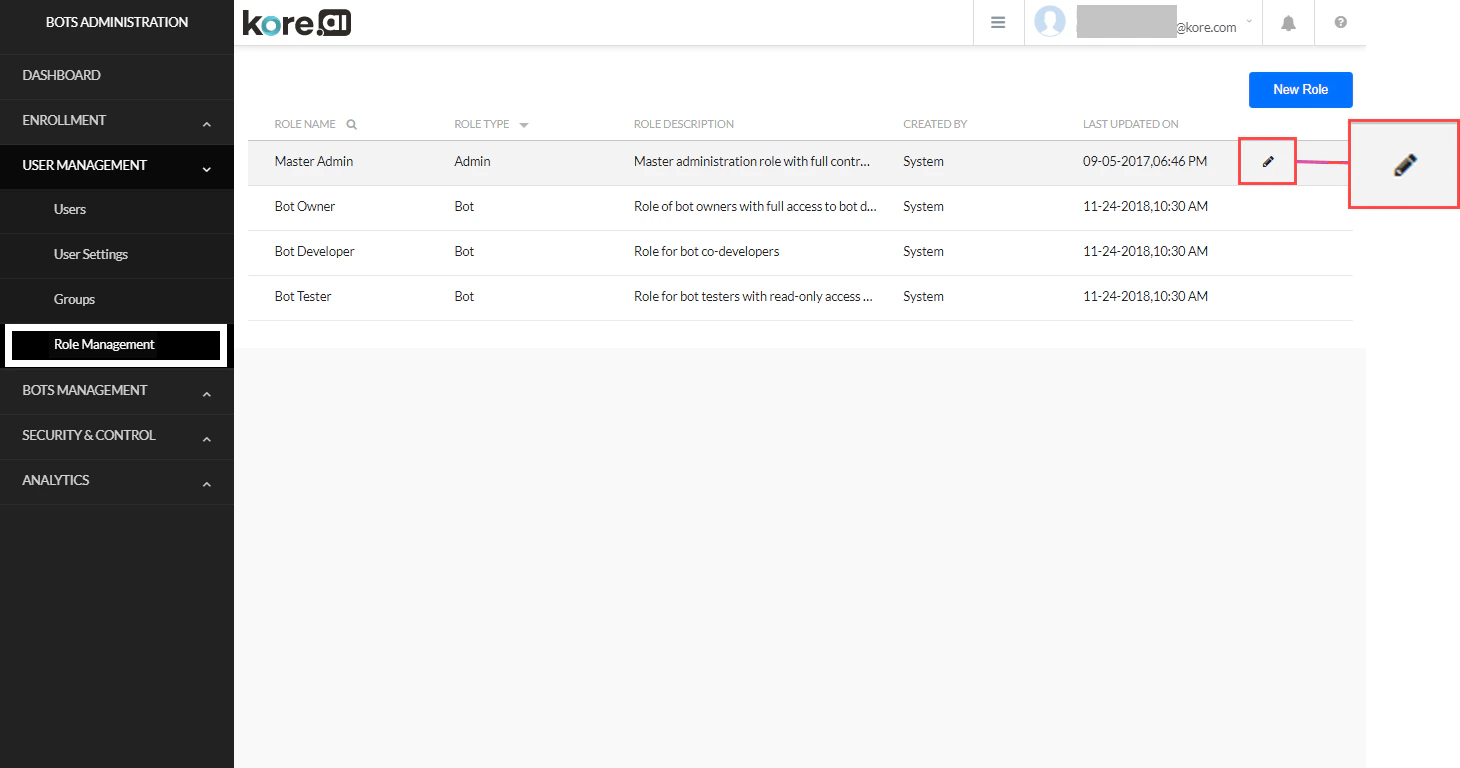Sort by Role Name column header
The height and width of the screenshot is (768, 1460).
[x=305, y=124]
